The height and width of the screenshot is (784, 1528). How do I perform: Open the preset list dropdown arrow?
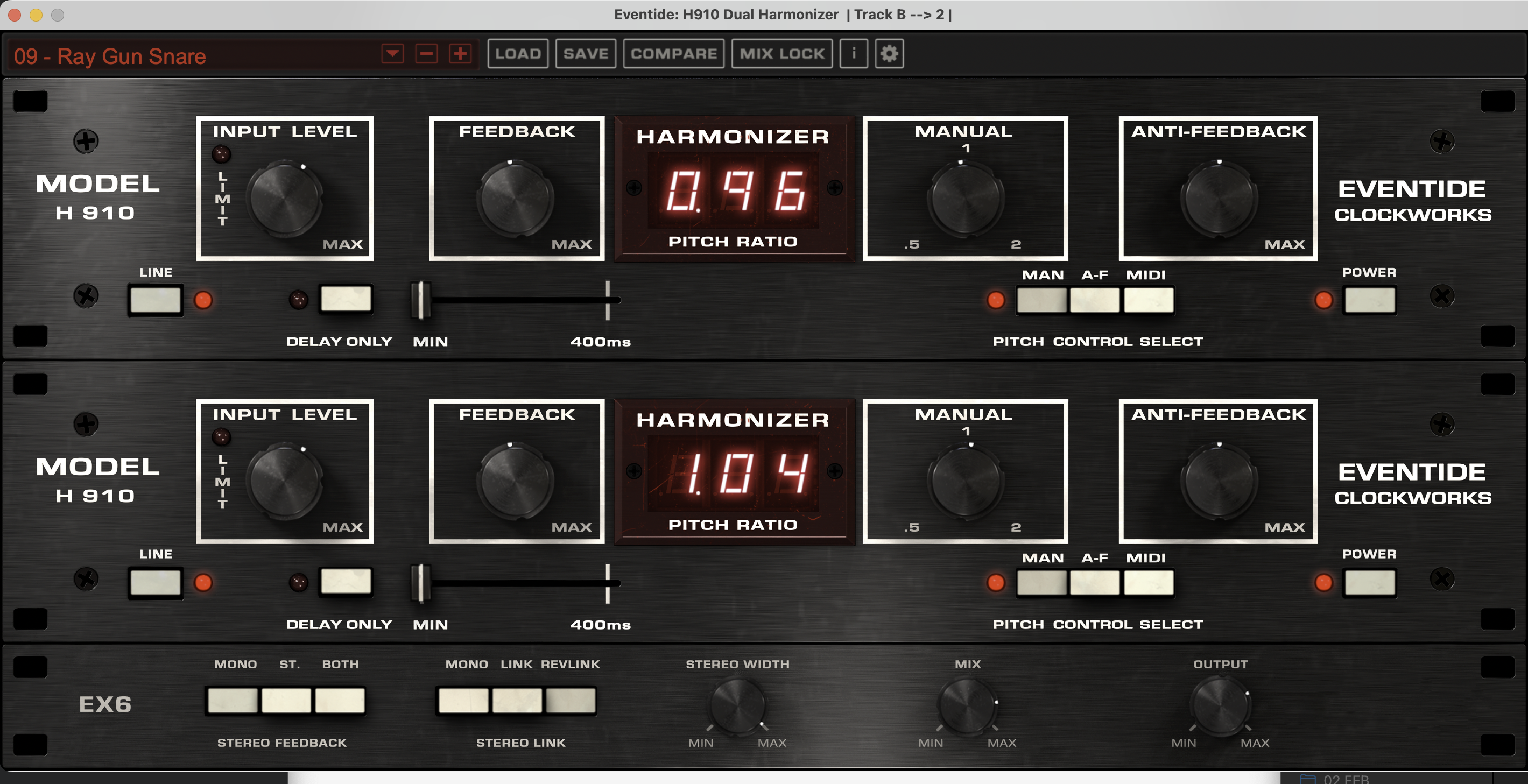pyautogui.click(x=392, y=54)
